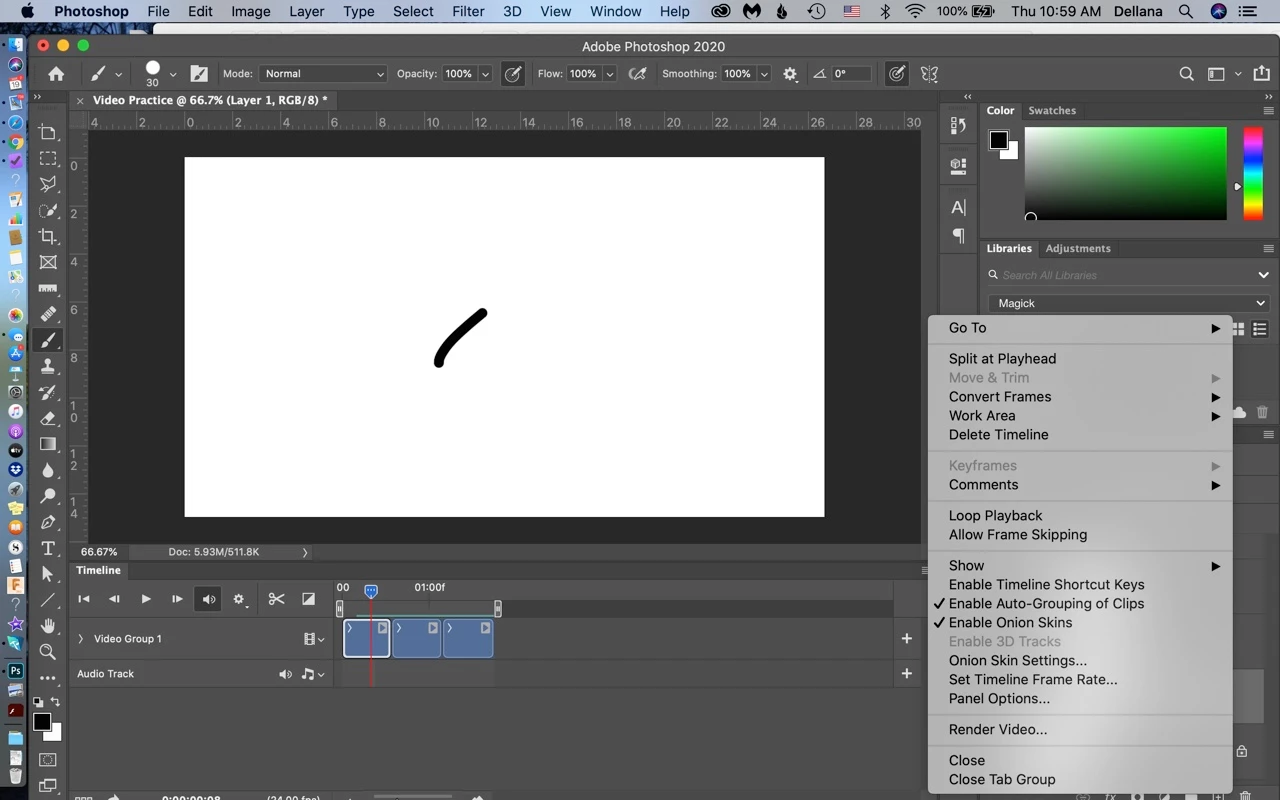Add media to Video Group 1 plus button
The width and height of the screenshot is (1280, 800).
907,639
